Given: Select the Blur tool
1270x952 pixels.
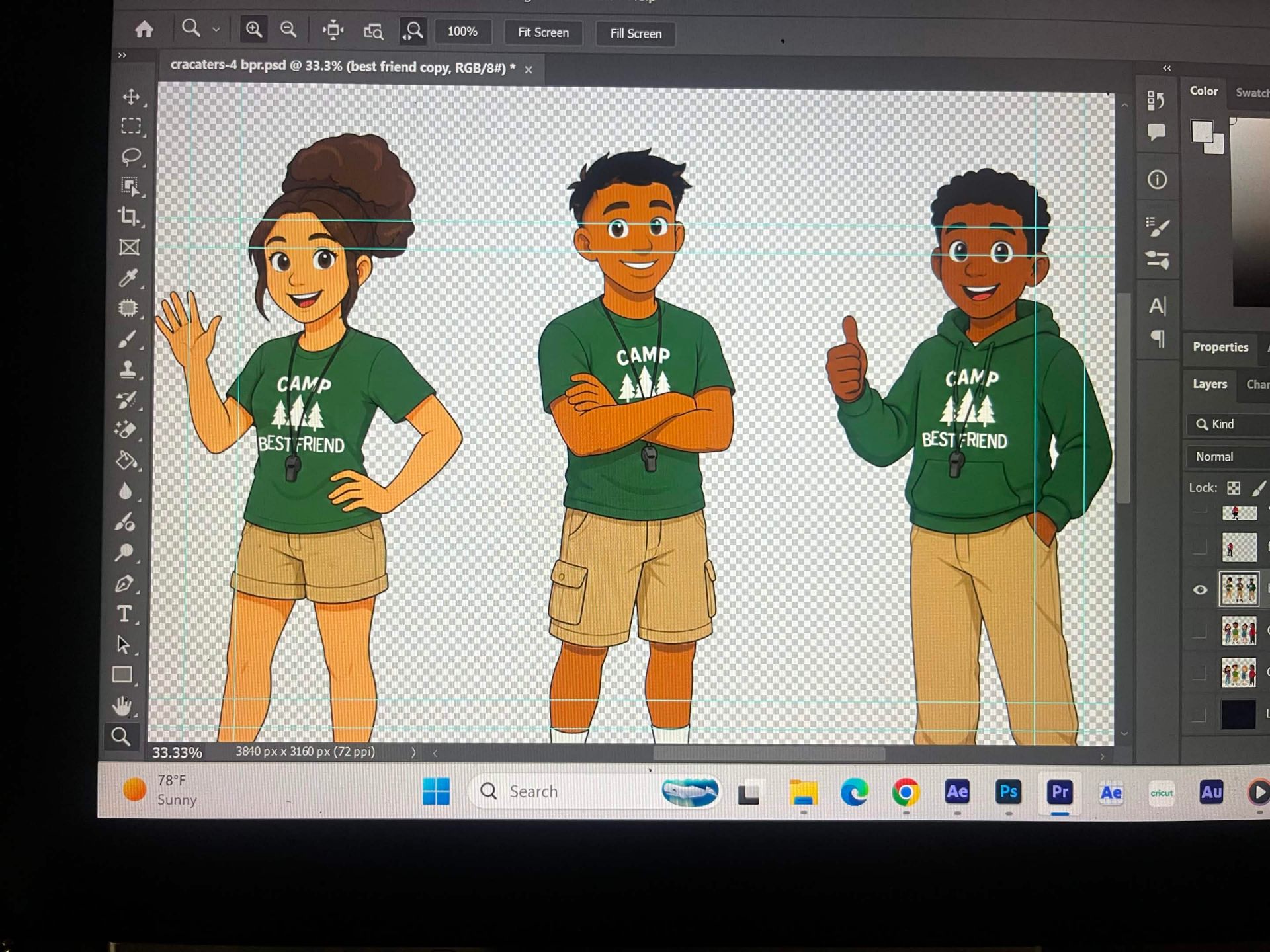Looking at the screenshot, I should click(x=126, y=491).
